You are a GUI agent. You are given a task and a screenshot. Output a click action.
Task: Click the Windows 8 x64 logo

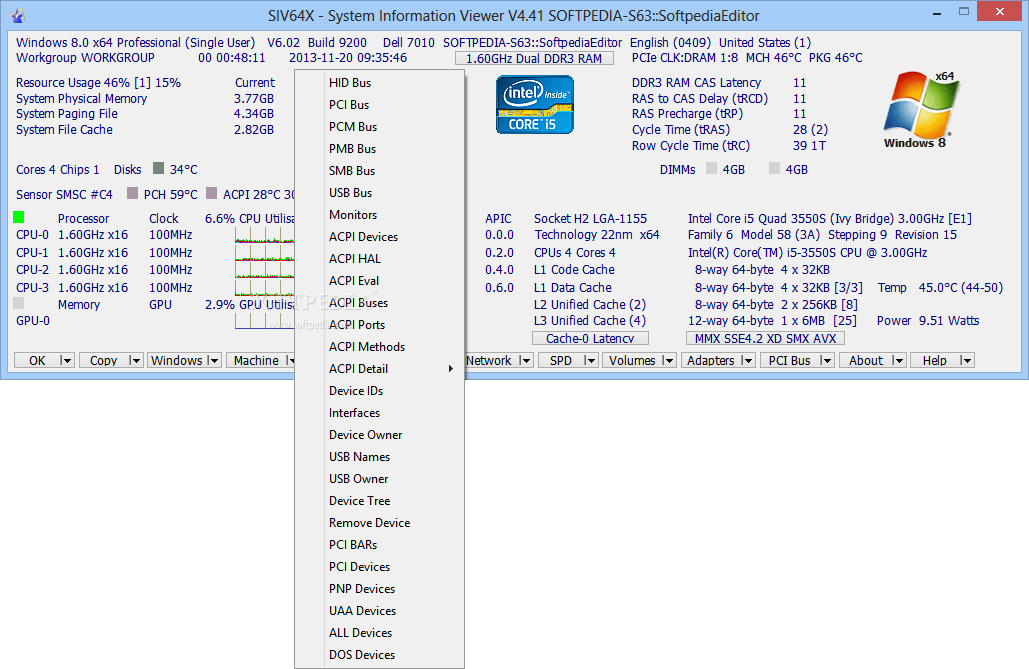[x=920, y=110]
